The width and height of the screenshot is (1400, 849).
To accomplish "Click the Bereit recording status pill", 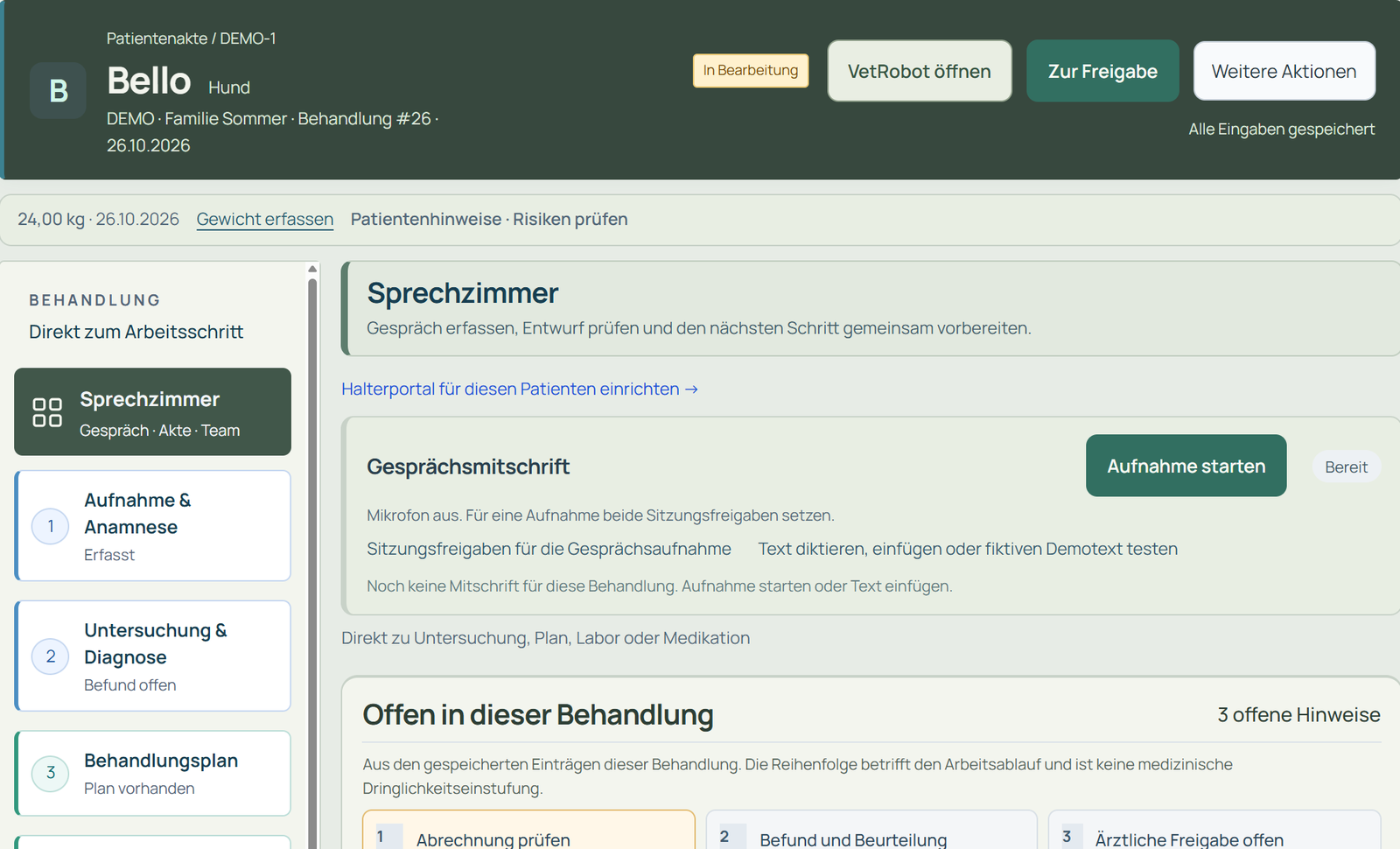I will (x=1346, y=467).
